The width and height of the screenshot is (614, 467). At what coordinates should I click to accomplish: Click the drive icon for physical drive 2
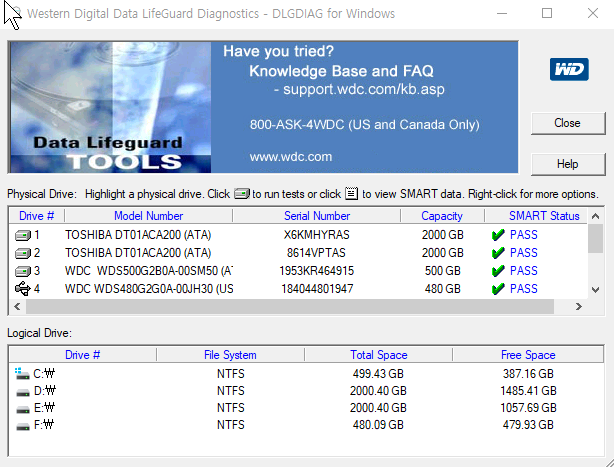[x=23, y=253]
